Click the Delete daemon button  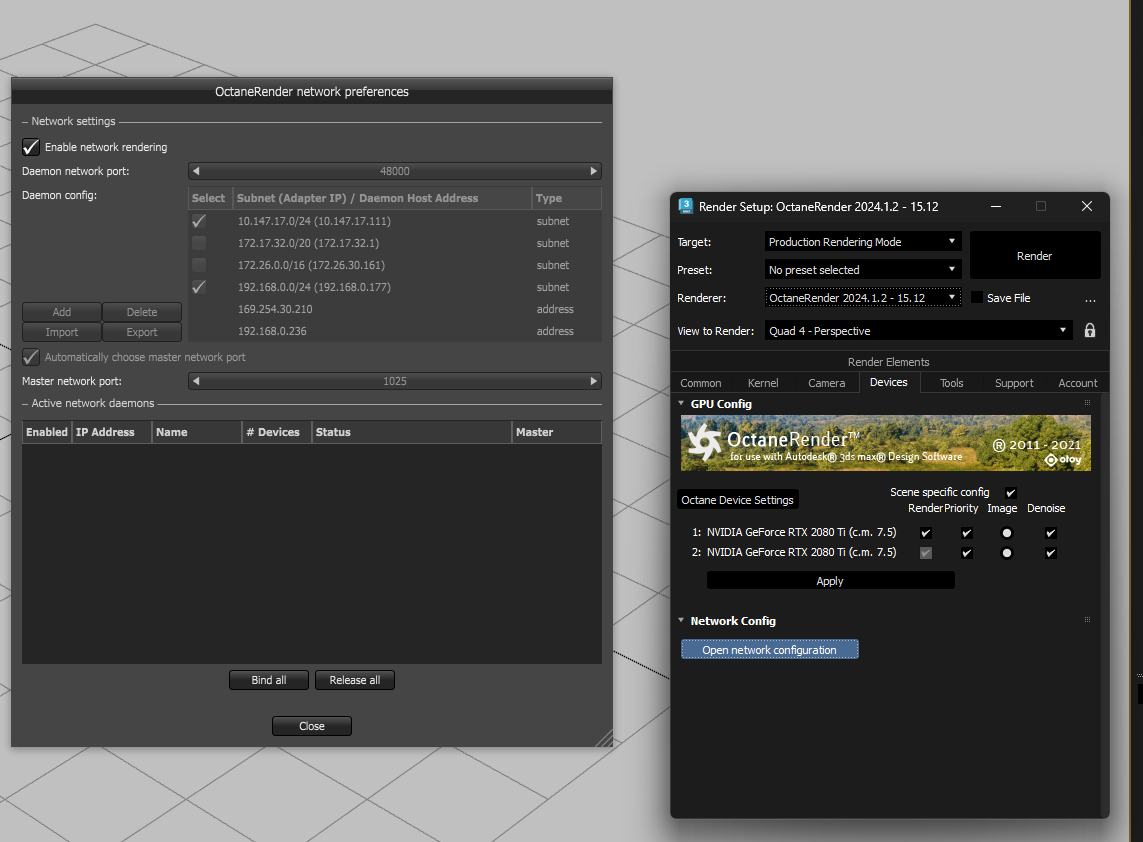point(141,312)
